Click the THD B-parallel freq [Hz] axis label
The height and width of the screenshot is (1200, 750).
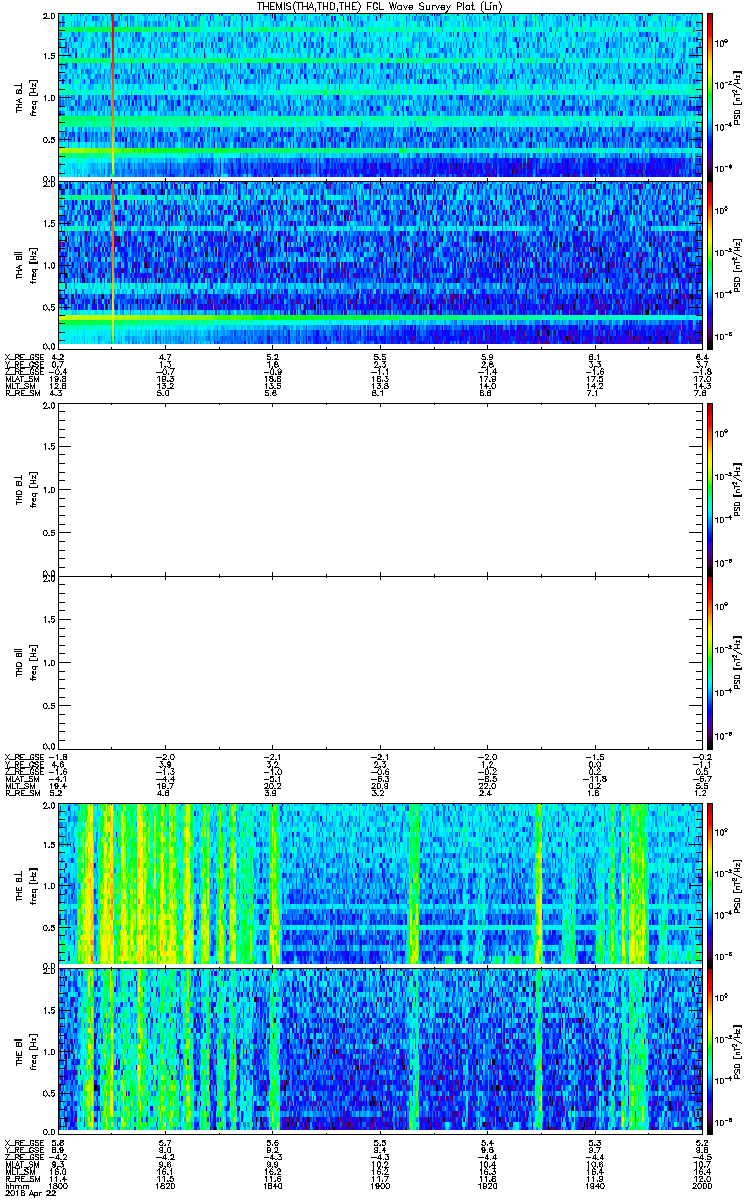(26, 662)
